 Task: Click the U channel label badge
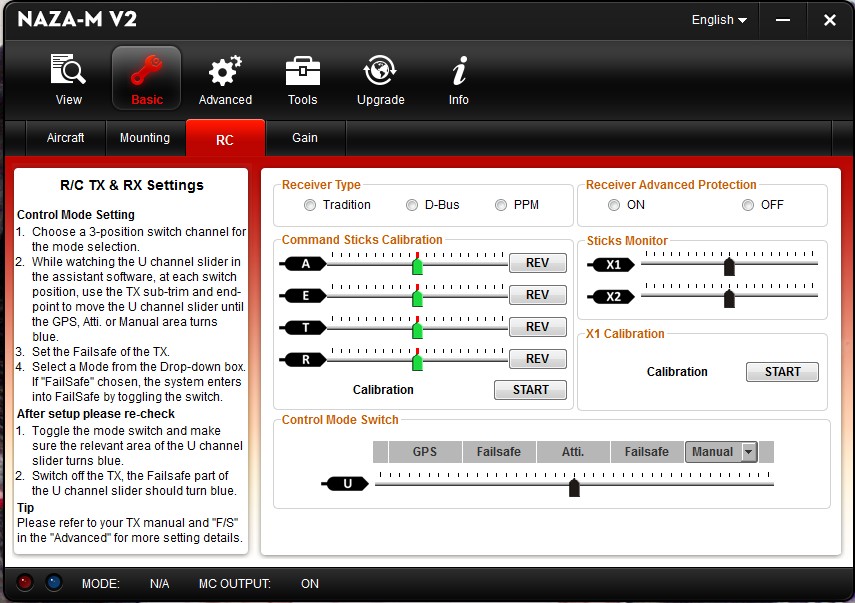point(345,484)
